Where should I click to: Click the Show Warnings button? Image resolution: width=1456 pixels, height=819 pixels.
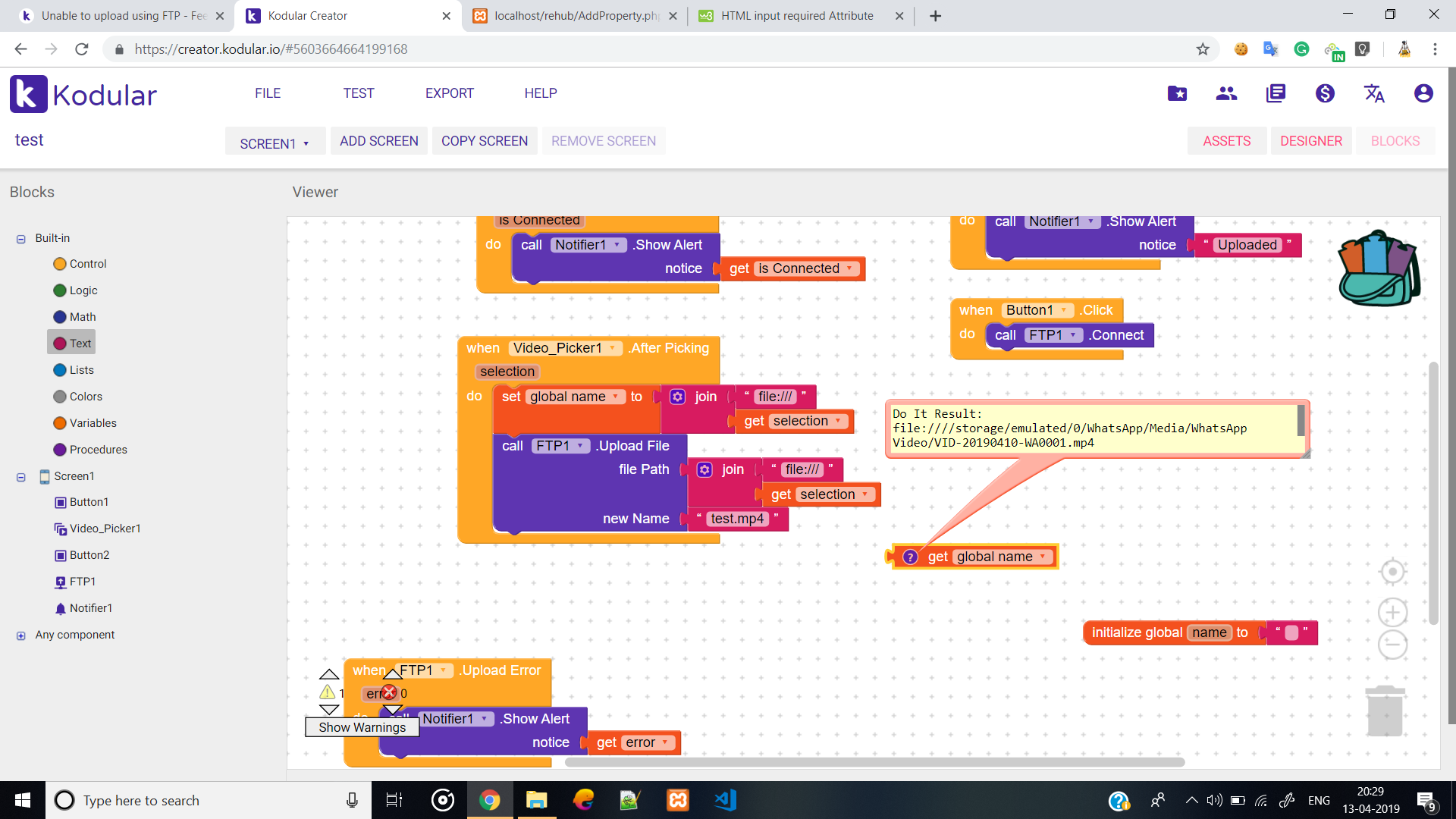click(362, 727)
